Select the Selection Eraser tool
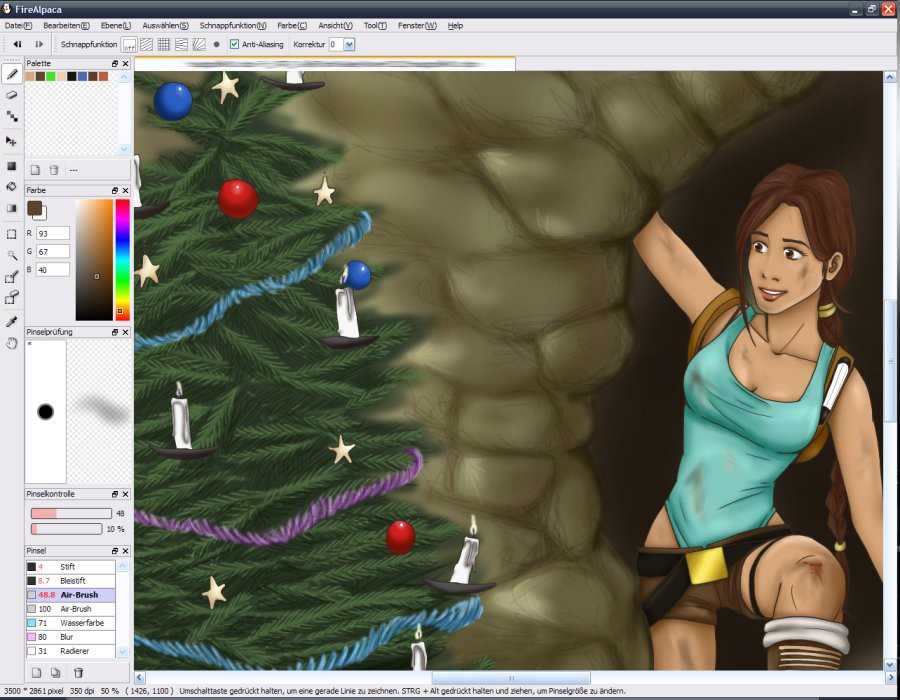Image resolution: width=900 pixels, height=700 pixels. pos(11,298)
